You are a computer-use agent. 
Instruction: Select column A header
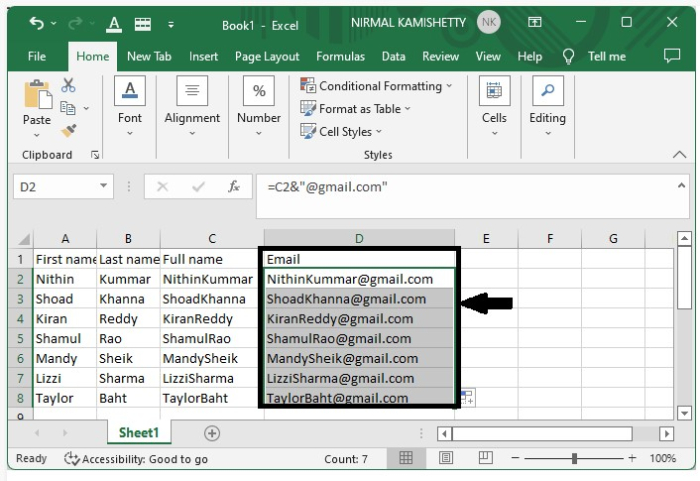[65, 239]
